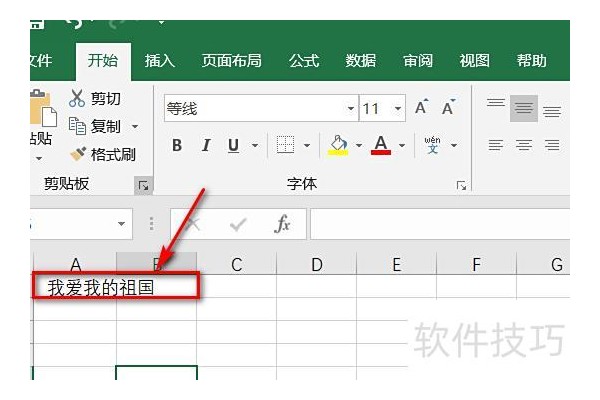This screenshot has height=400, width=600.
Task: Click the Copy (复制) button
Action: 95,126
